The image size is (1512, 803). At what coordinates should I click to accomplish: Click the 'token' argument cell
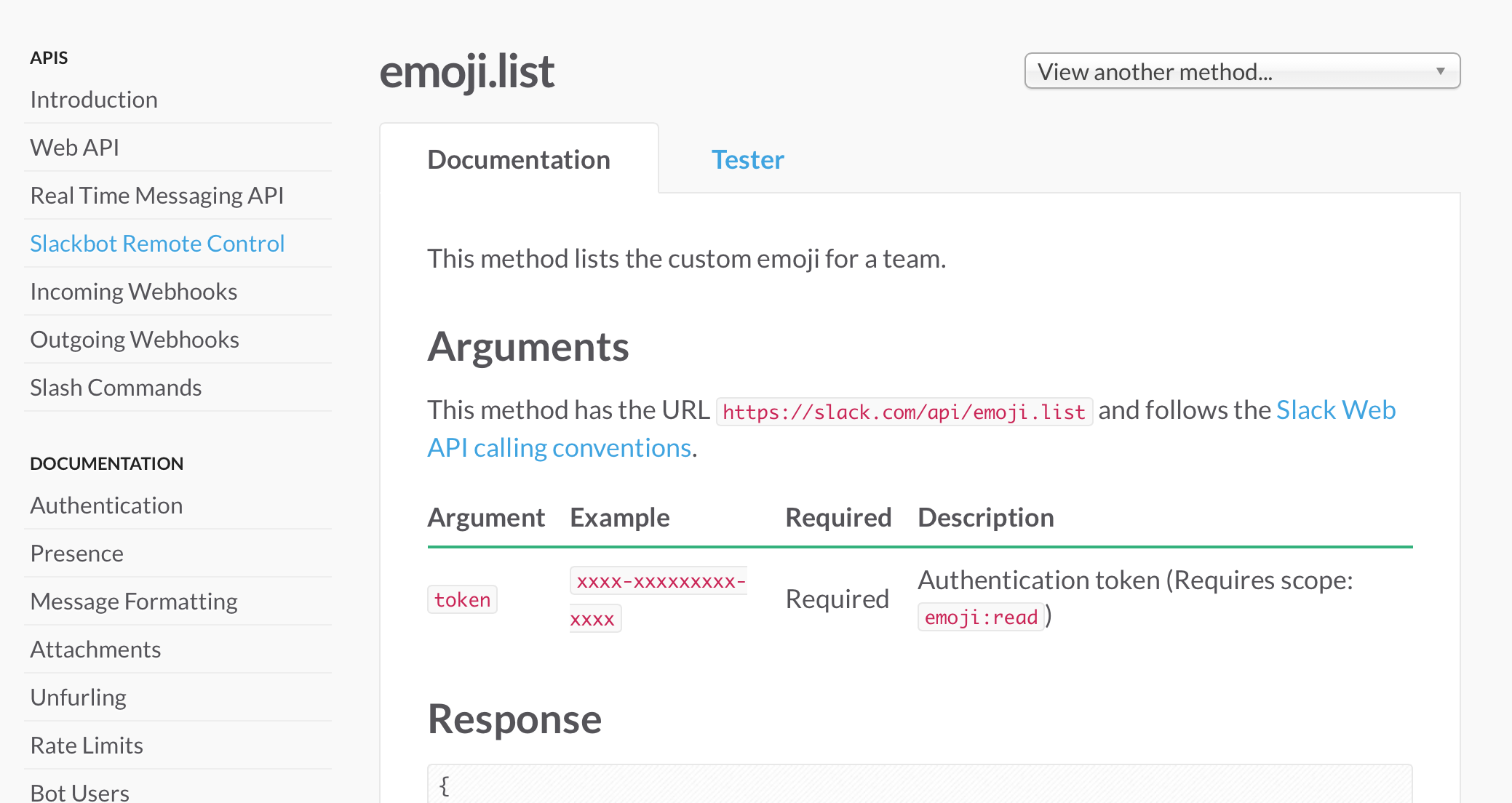[x=462, y=599]
